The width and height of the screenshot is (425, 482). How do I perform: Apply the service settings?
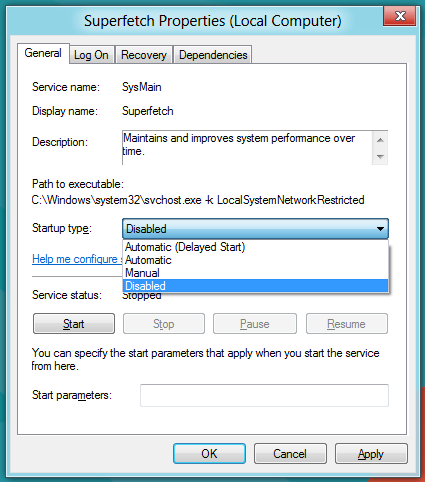coord(371,454)
